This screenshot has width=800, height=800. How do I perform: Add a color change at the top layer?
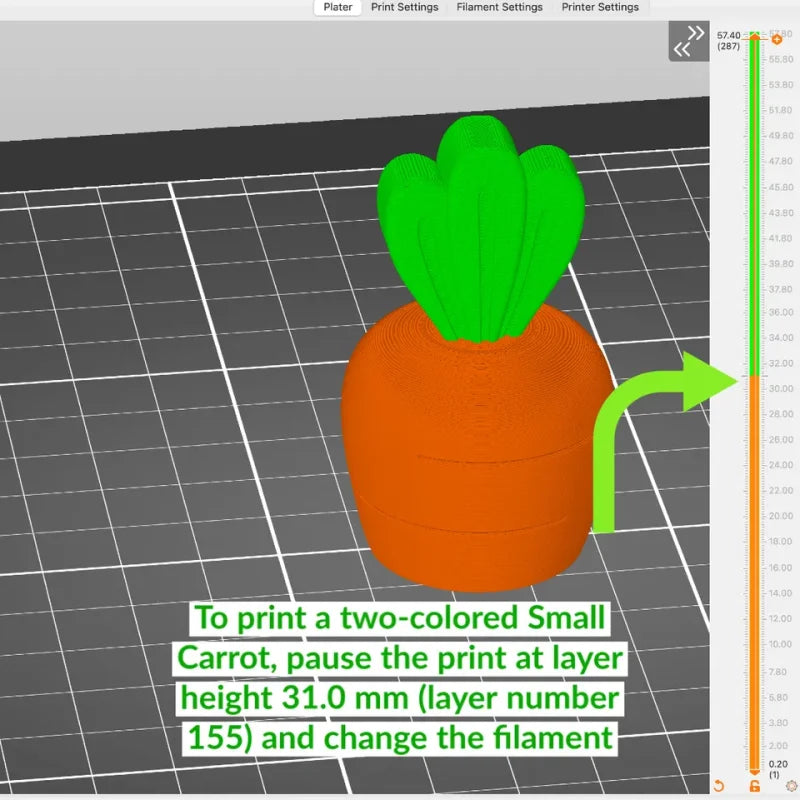777,40
